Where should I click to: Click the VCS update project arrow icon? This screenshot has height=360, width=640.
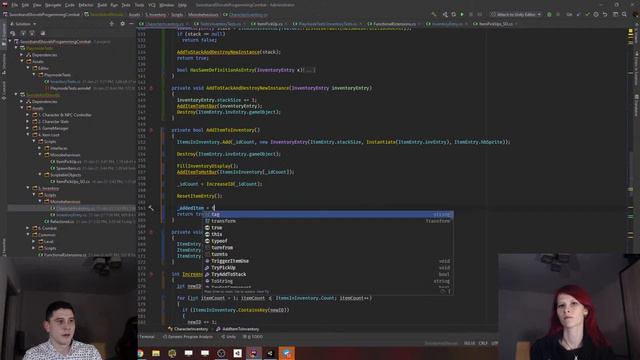579,14
